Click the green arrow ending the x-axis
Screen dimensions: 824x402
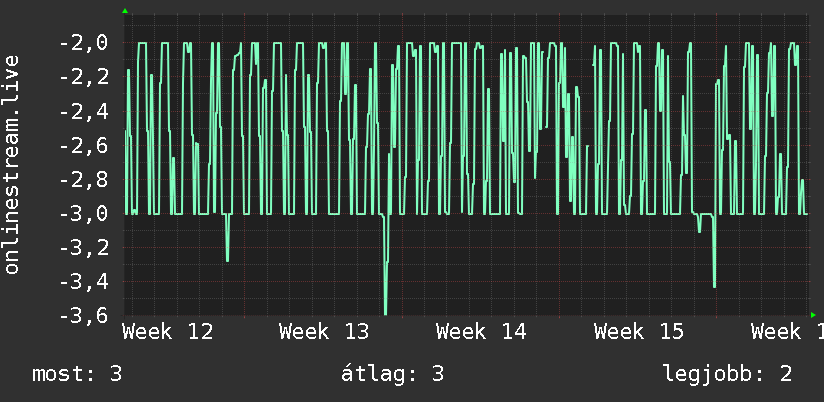[x=813, y=315]
